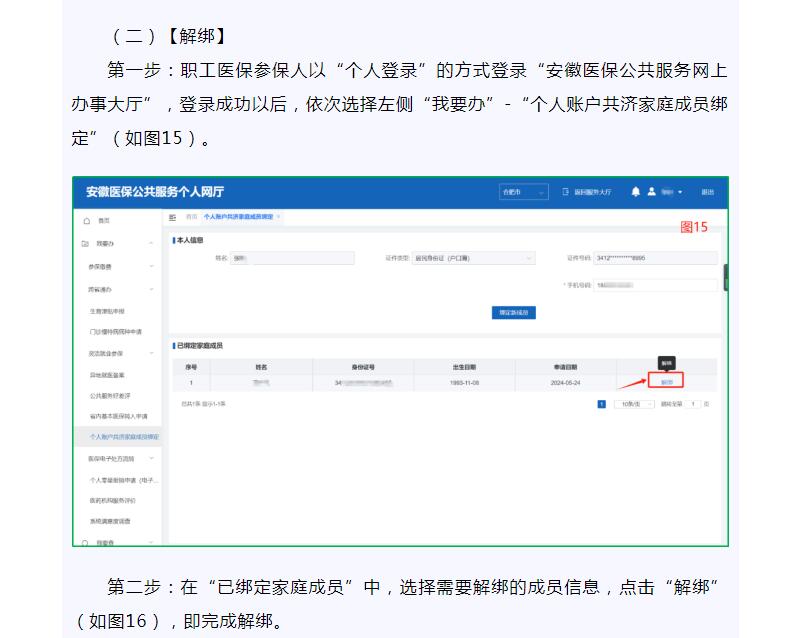Image resolution: width=804 pixels, height=638 pixels.
Task: Click the 手机号码 input field
Action: 656,285
